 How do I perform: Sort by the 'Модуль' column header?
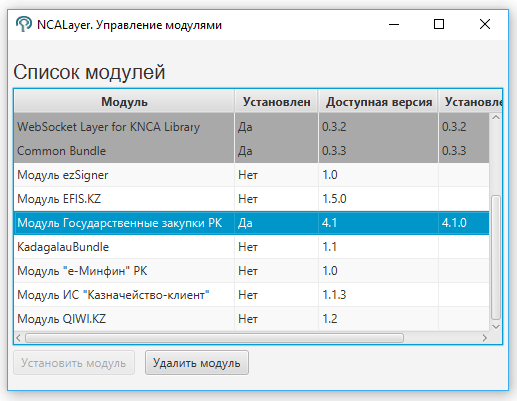124,102
